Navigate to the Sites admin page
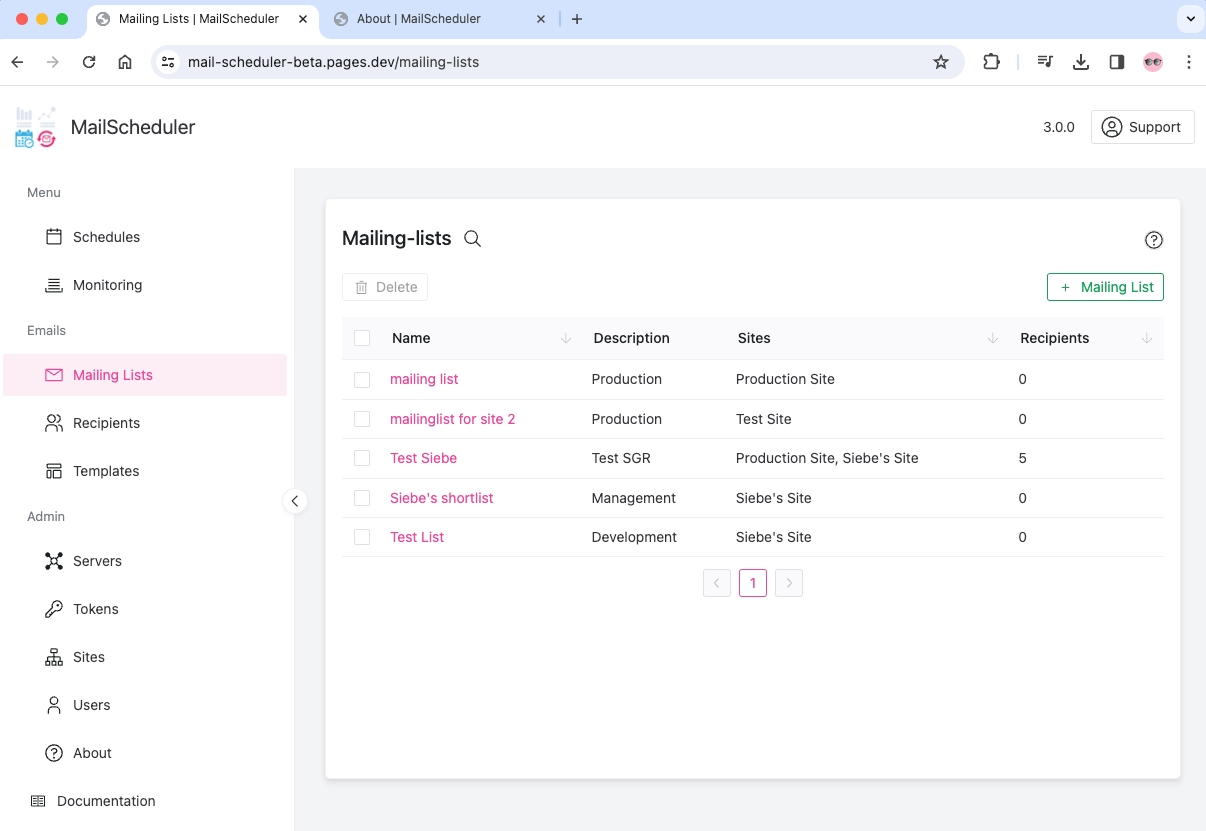Screen dimensions: 1206x831 click(x=88, y=657)
